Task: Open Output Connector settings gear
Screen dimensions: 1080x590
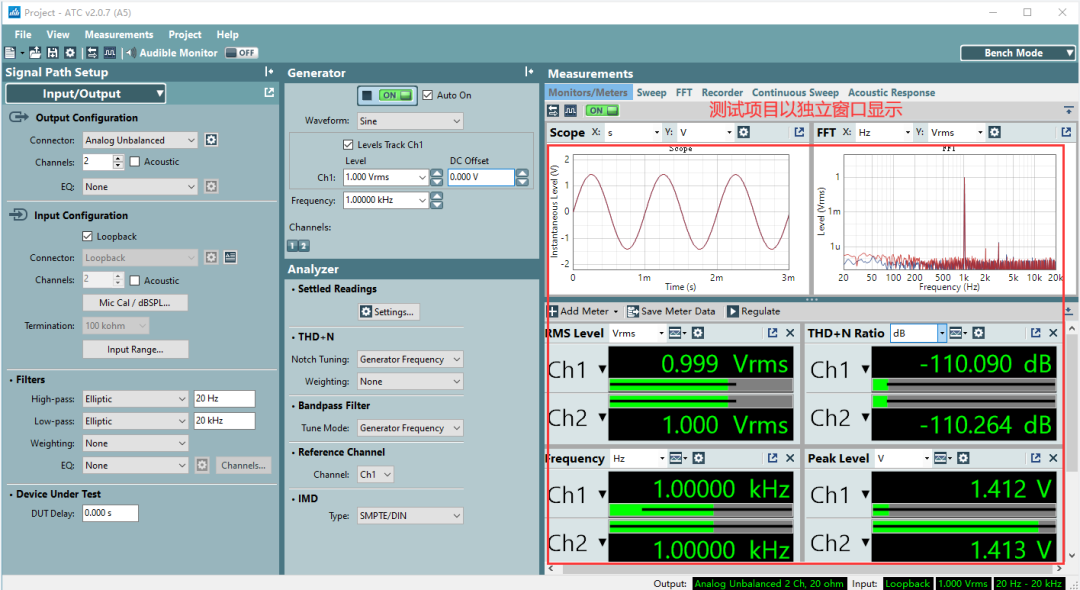Action: (211, 140)
